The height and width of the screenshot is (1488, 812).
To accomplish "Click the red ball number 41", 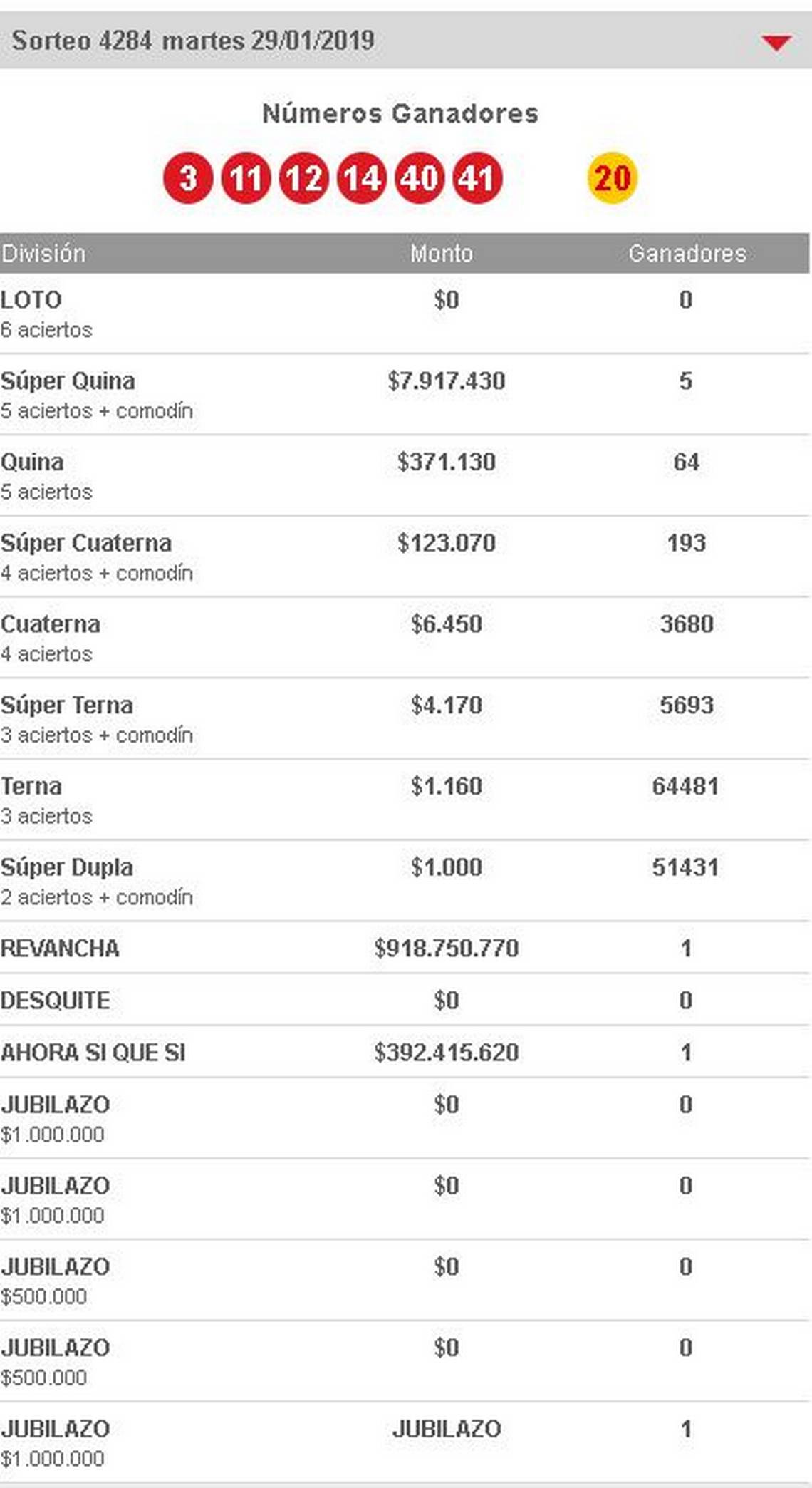I will pos(477,178).
